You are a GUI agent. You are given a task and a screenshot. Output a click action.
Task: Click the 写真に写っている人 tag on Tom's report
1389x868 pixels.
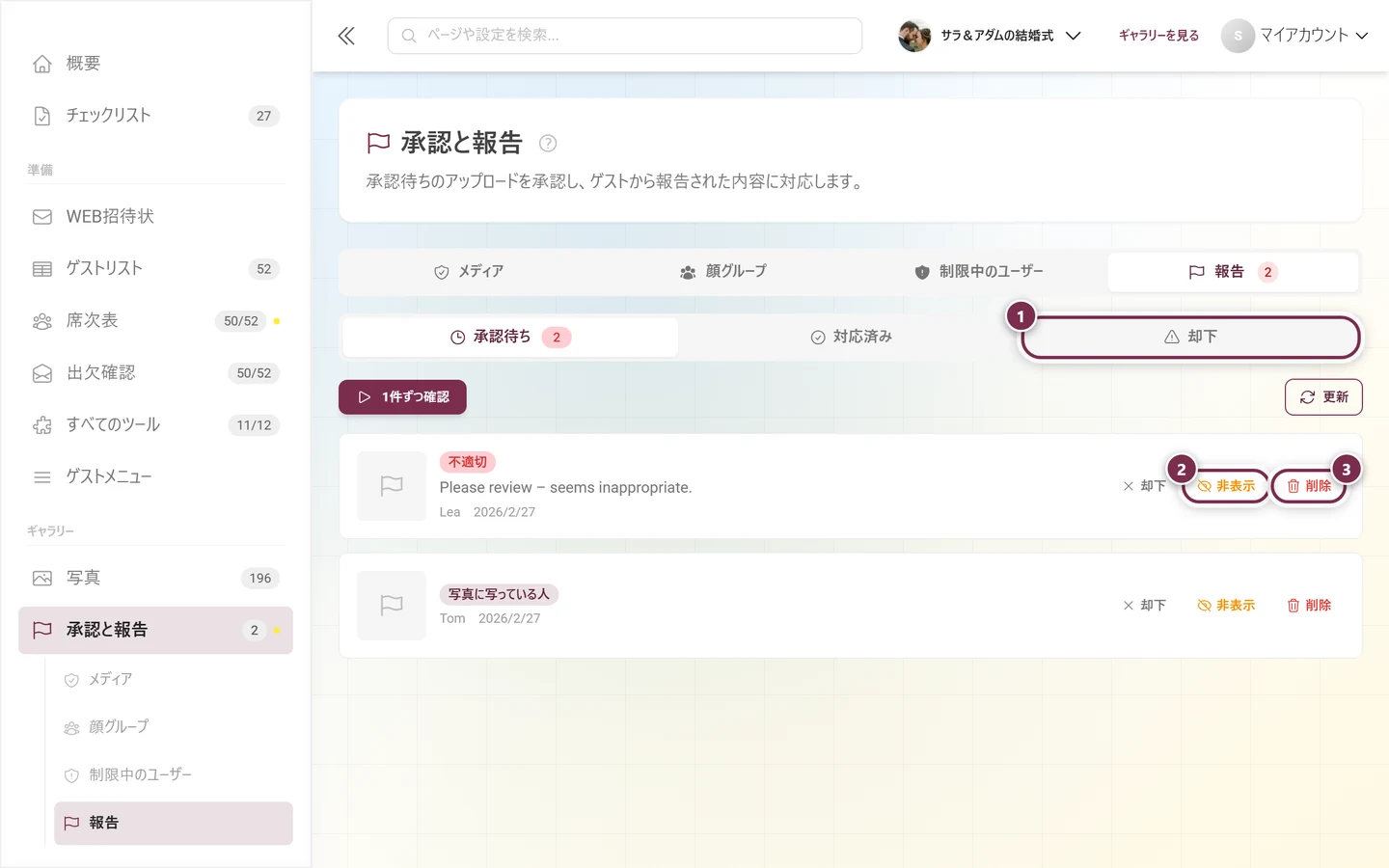click(499, 595)
